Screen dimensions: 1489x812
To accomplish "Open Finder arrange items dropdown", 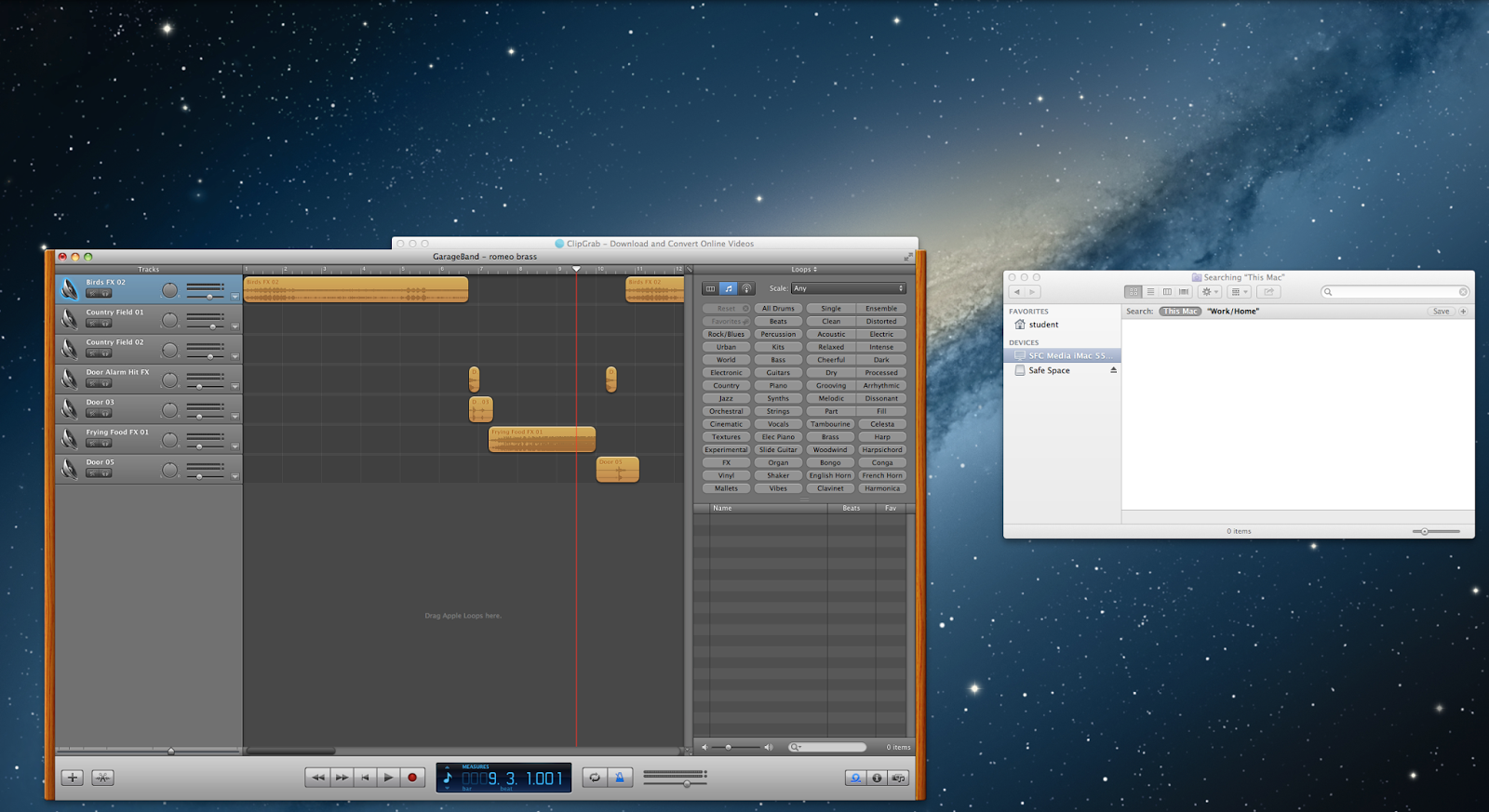I will tap(1240, 292).
